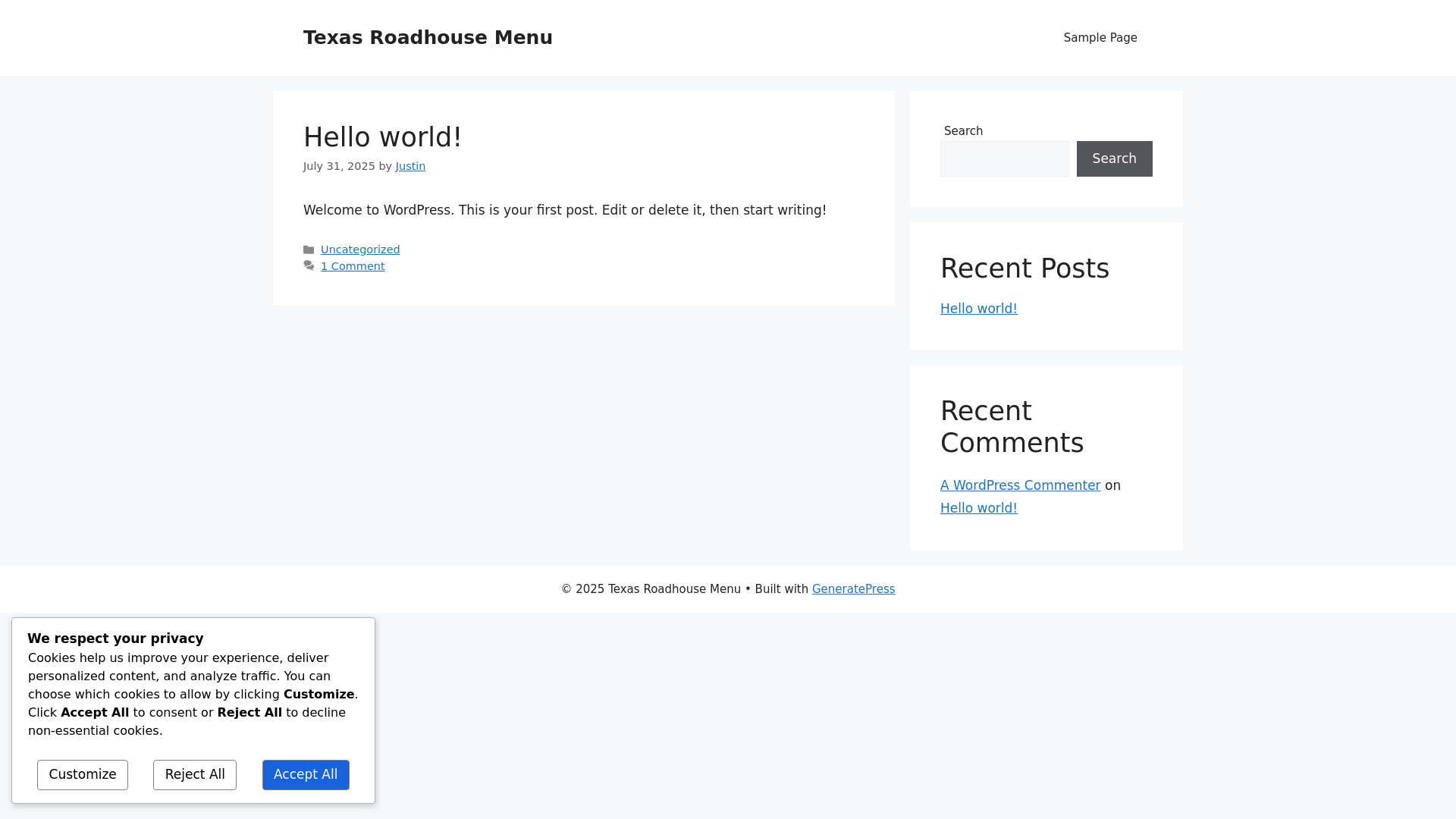Click the Welcome to WordPress paragraph text
Viewport: 1456px width, 819px height.
pyautogui.click(x=565, y=210)
